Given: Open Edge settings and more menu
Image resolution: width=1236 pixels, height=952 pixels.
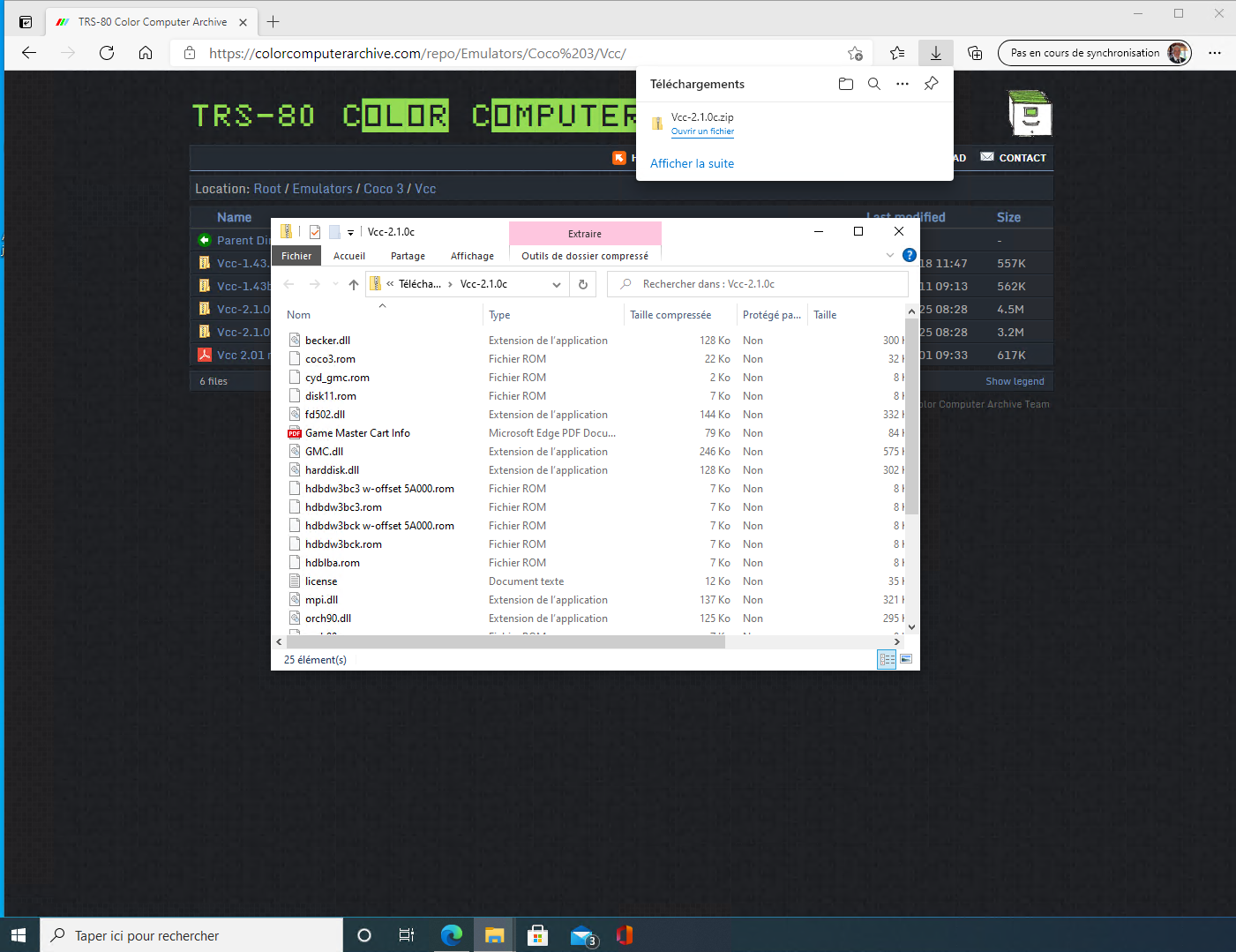Looking at the screenshot, I should 1215,53.
